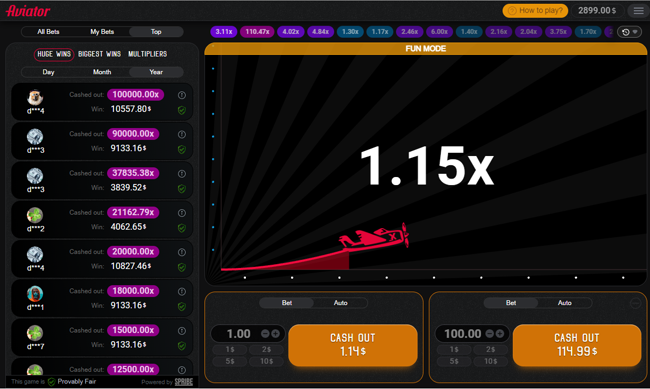Remove second bet panel via minus icon
Image resolution: width=650 pixels, height=389 pixels.
point(635,303)
